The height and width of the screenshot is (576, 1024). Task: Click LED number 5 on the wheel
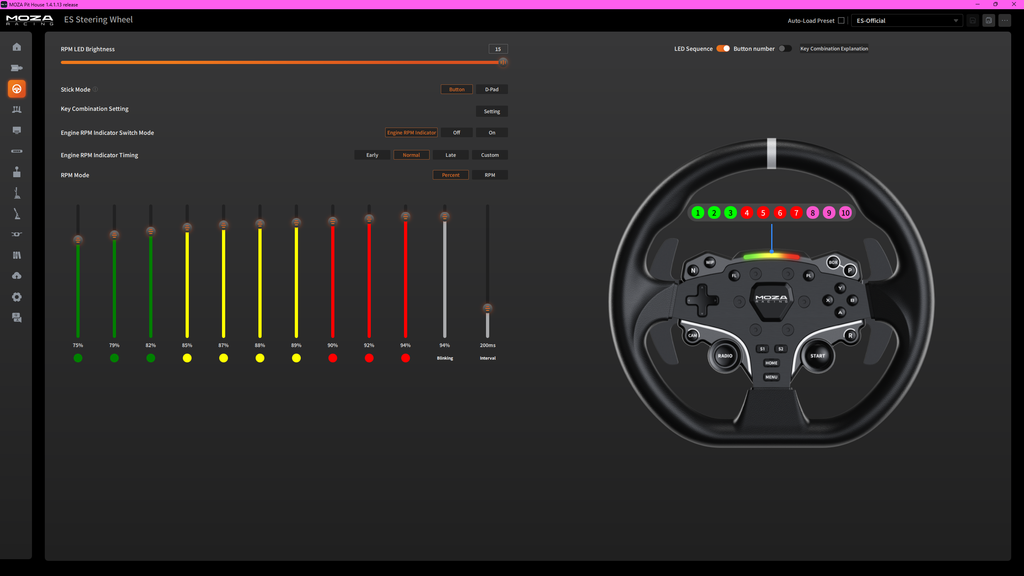point(763,213)
